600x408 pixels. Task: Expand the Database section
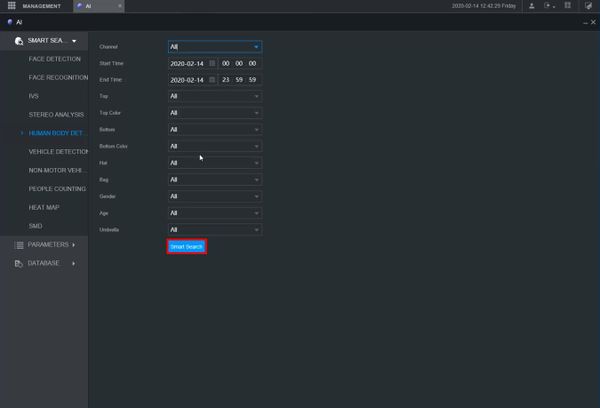pyautogui.click(x=73, y=263)
